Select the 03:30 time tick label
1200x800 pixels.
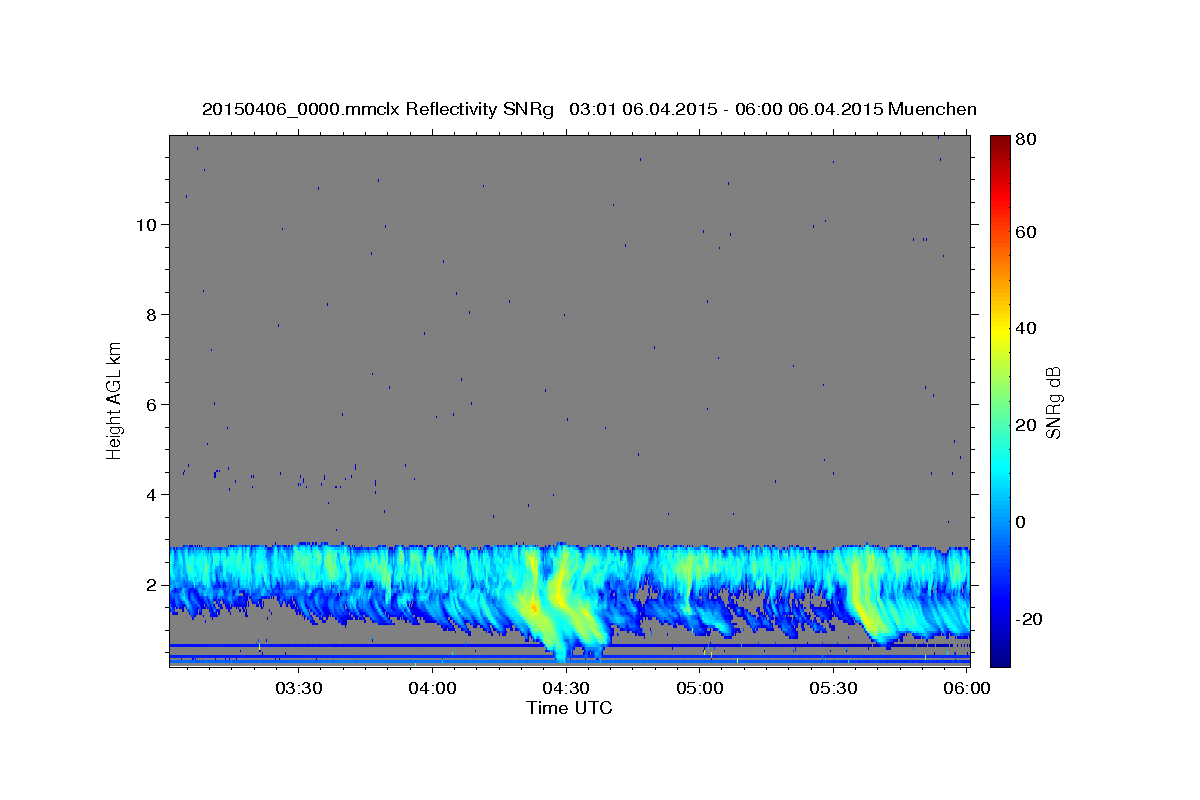(x=298, y=689)
